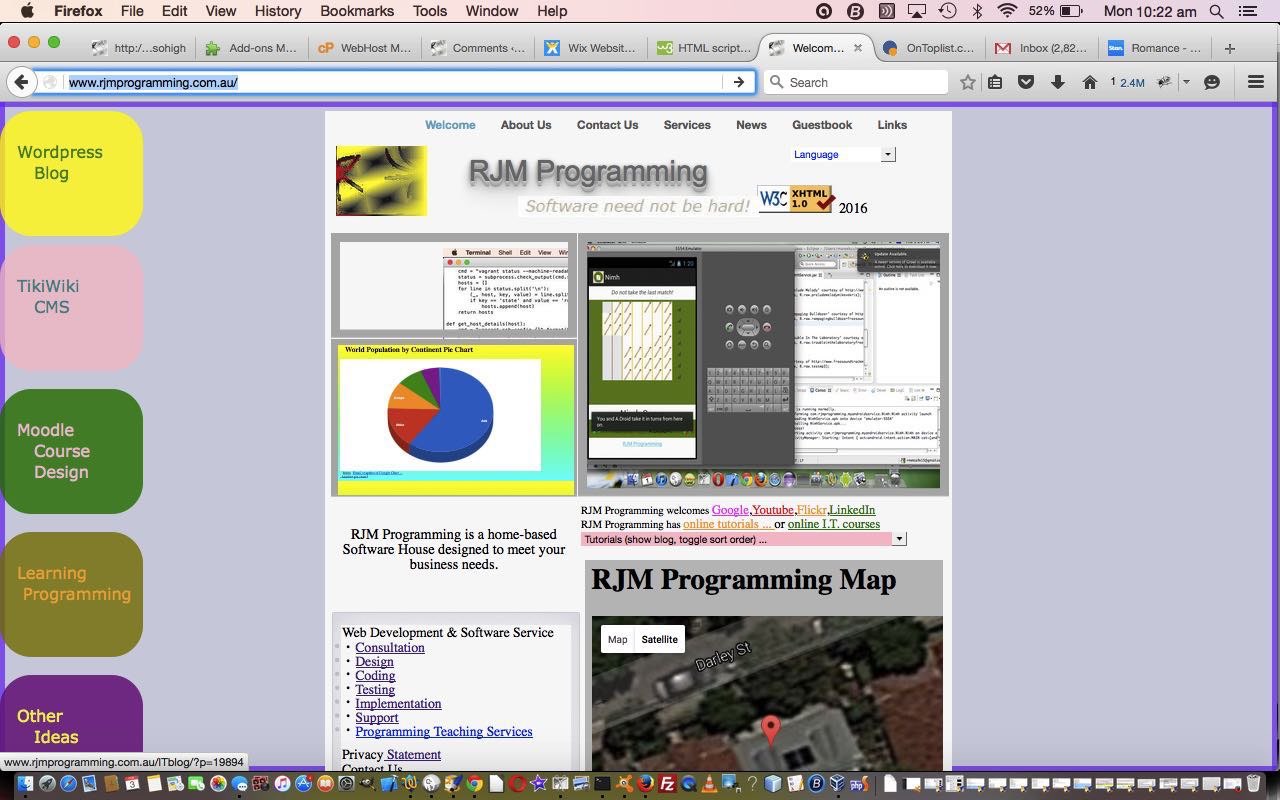This screenshot has height=800, width=1280.
Task: Click the address bar URL field
Action: [395, 82]
